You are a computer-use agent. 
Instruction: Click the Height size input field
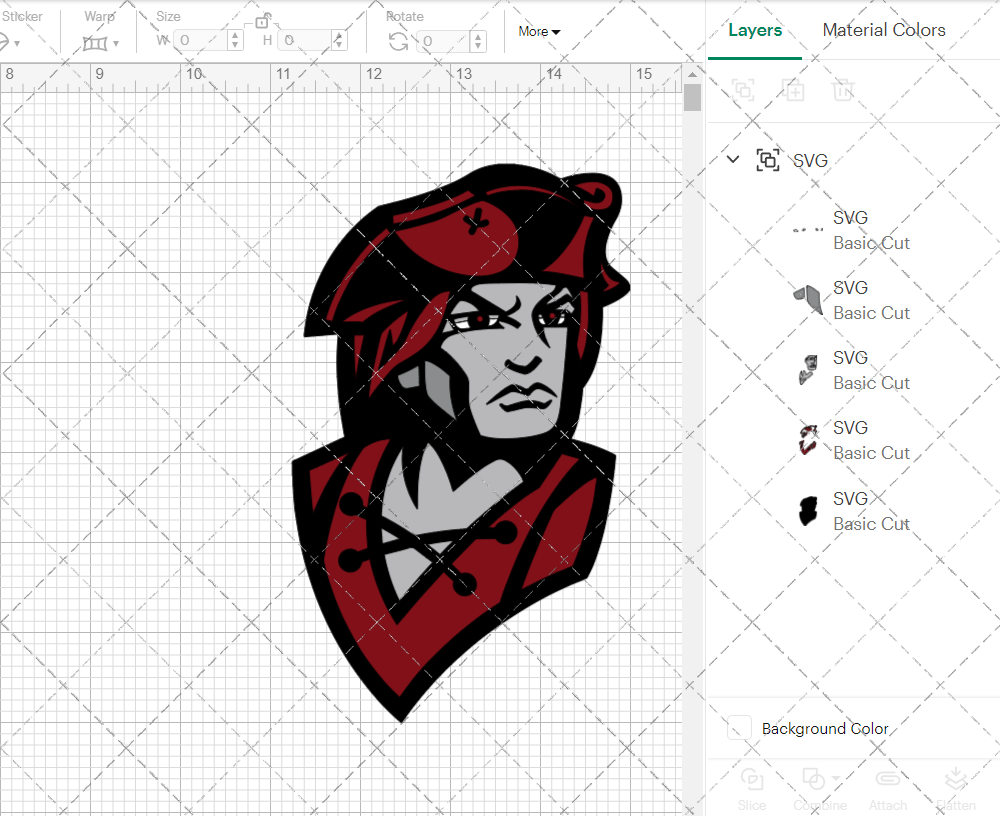pyautogui.click(x=305, y=40)
